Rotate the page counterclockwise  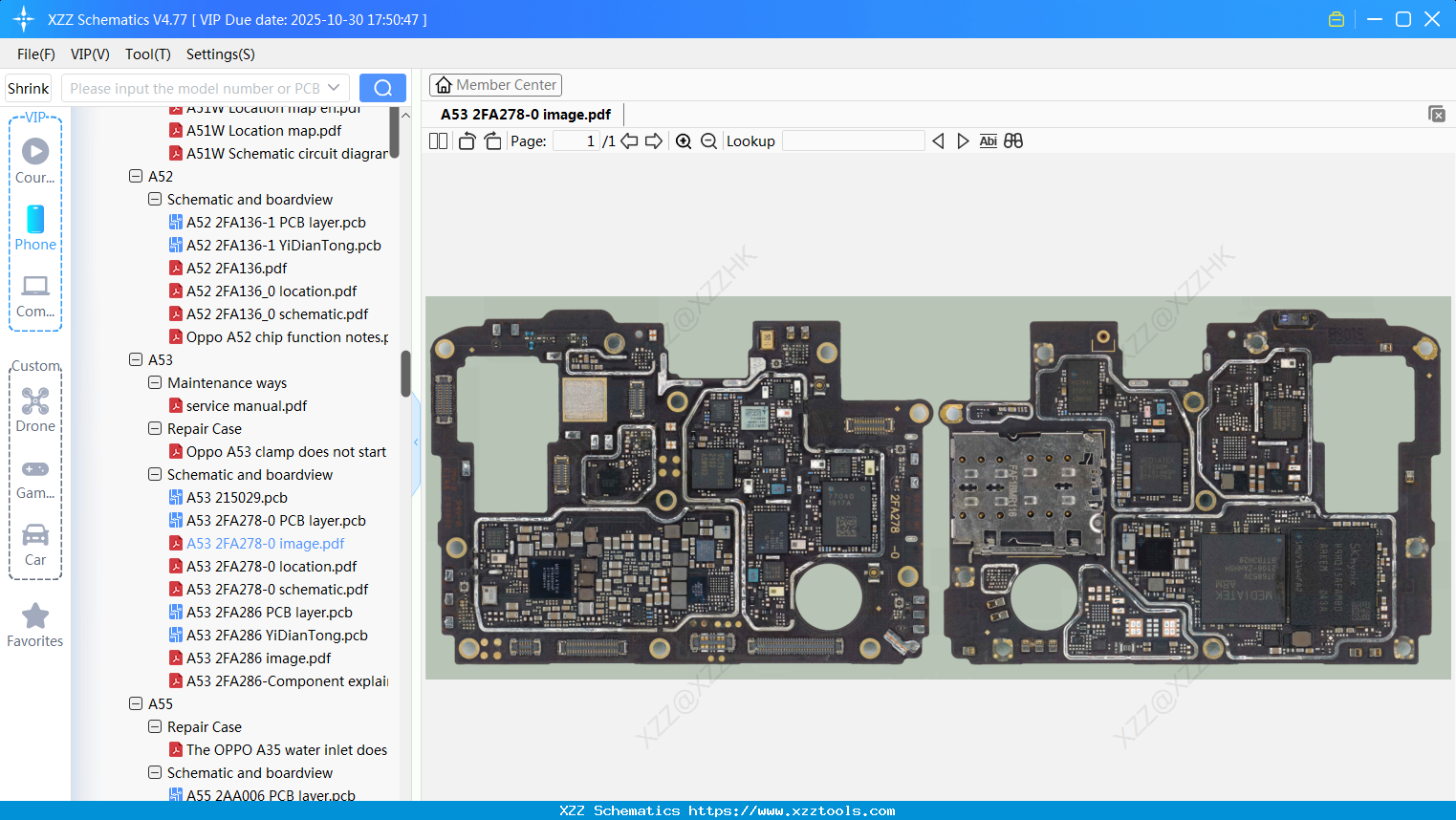click(x=467, y=141)
